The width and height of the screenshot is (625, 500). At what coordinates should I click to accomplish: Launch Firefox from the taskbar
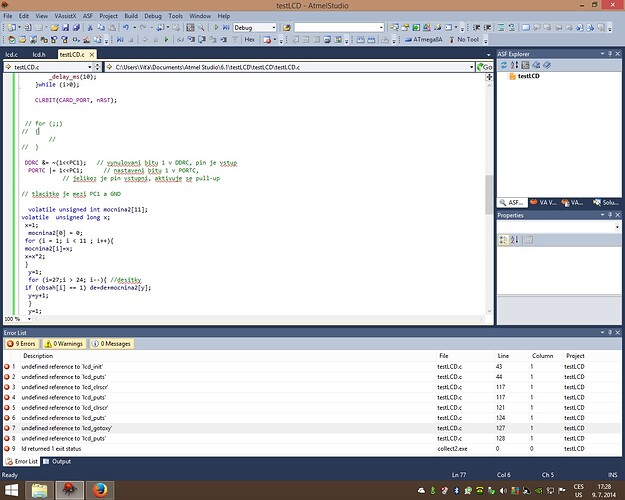coord(100,490)
